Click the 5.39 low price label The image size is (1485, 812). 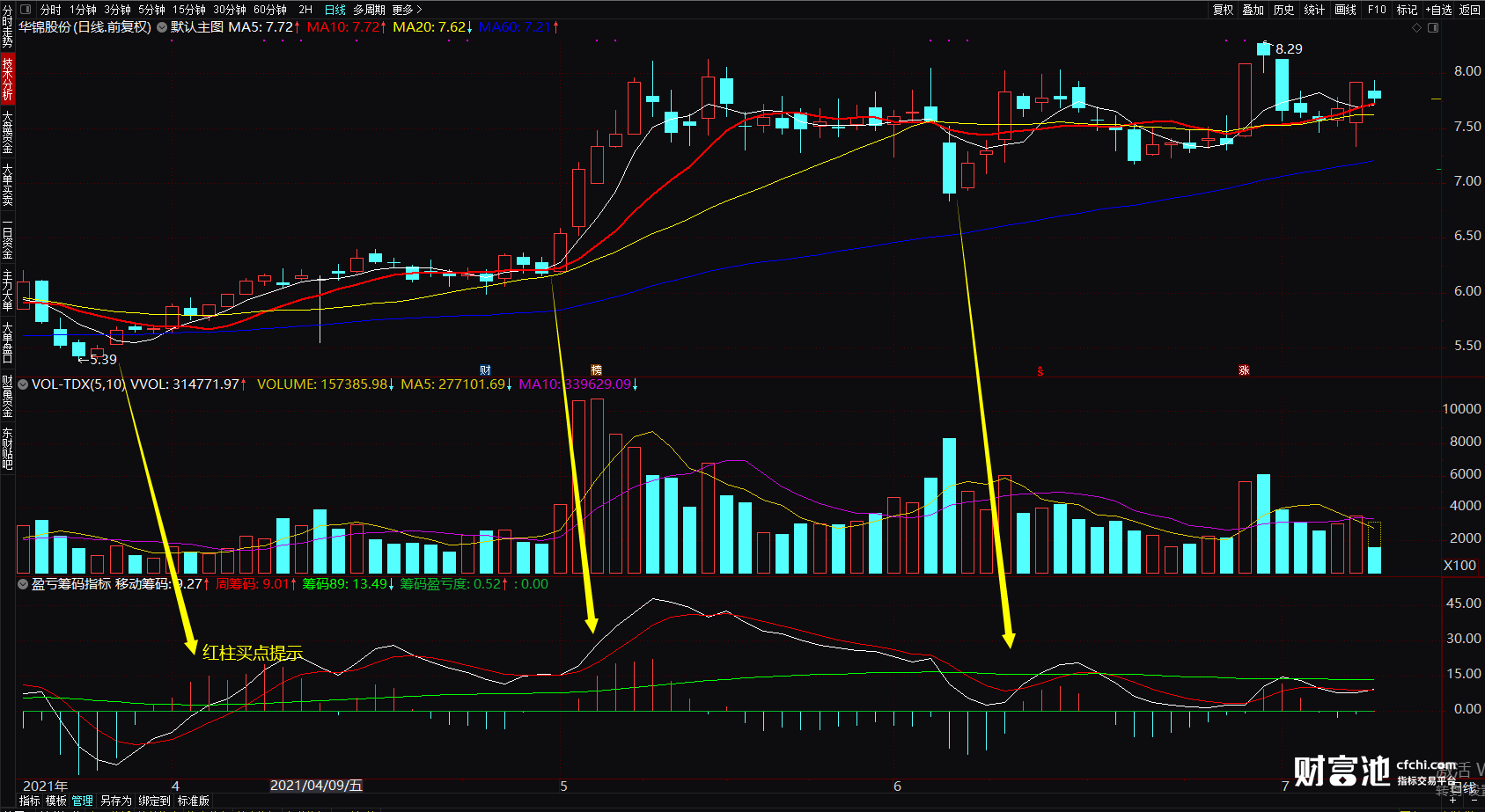coord(103,360)
